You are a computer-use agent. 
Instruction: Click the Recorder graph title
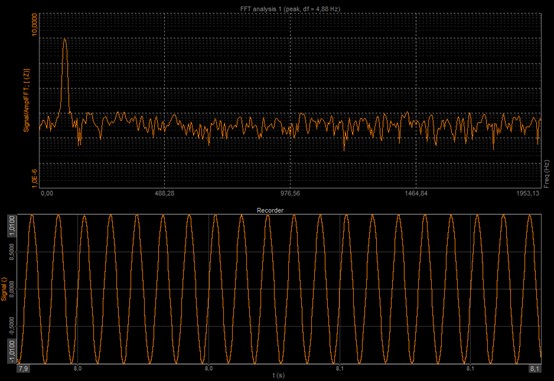tap(270, 210)
